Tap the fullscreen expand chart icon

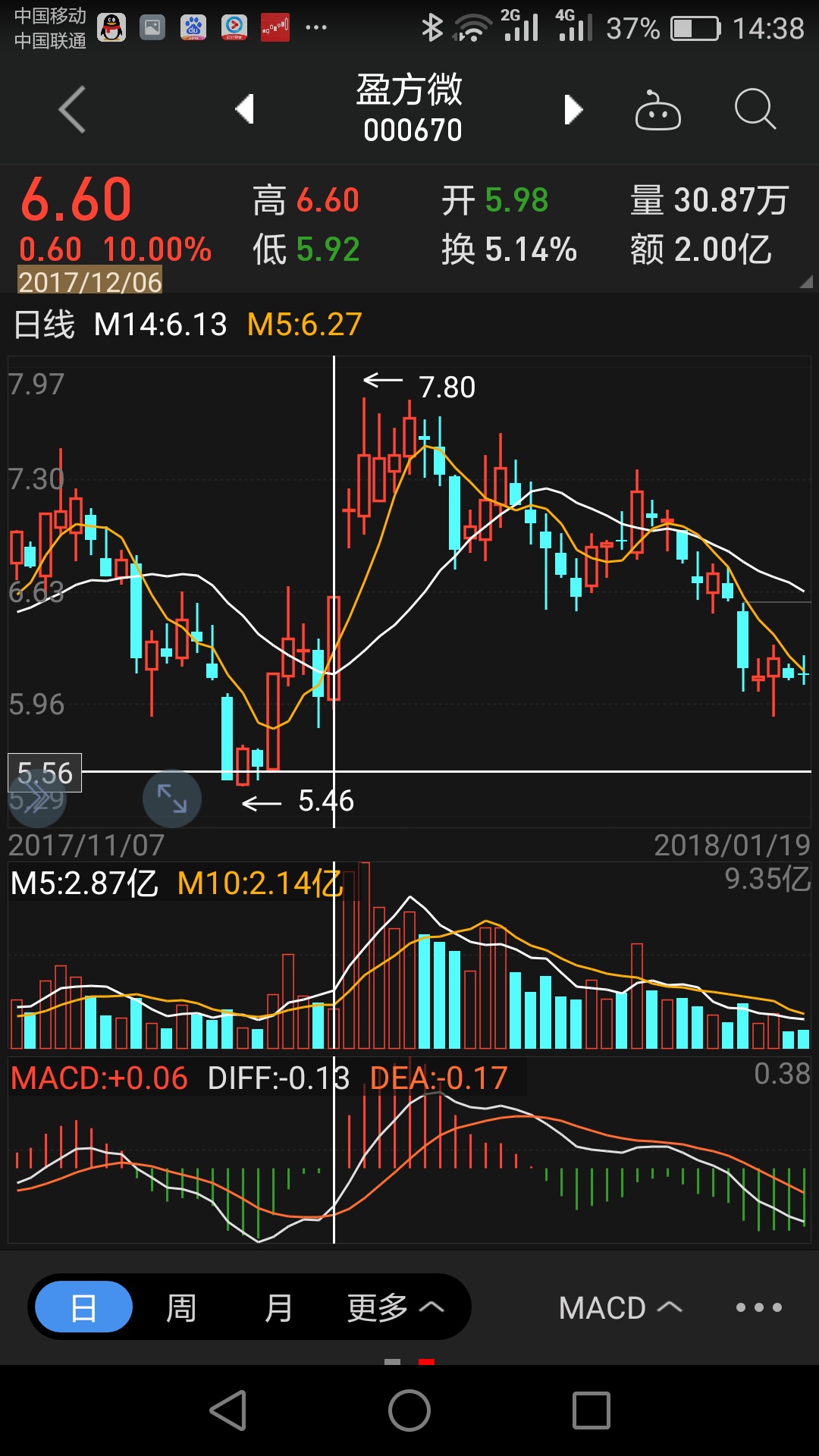172,799
